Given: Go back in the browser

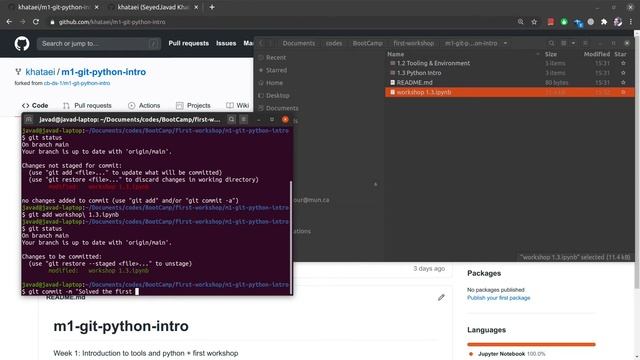Looking at the screenshot, I should pyautogui.click(x=9, y=22).
